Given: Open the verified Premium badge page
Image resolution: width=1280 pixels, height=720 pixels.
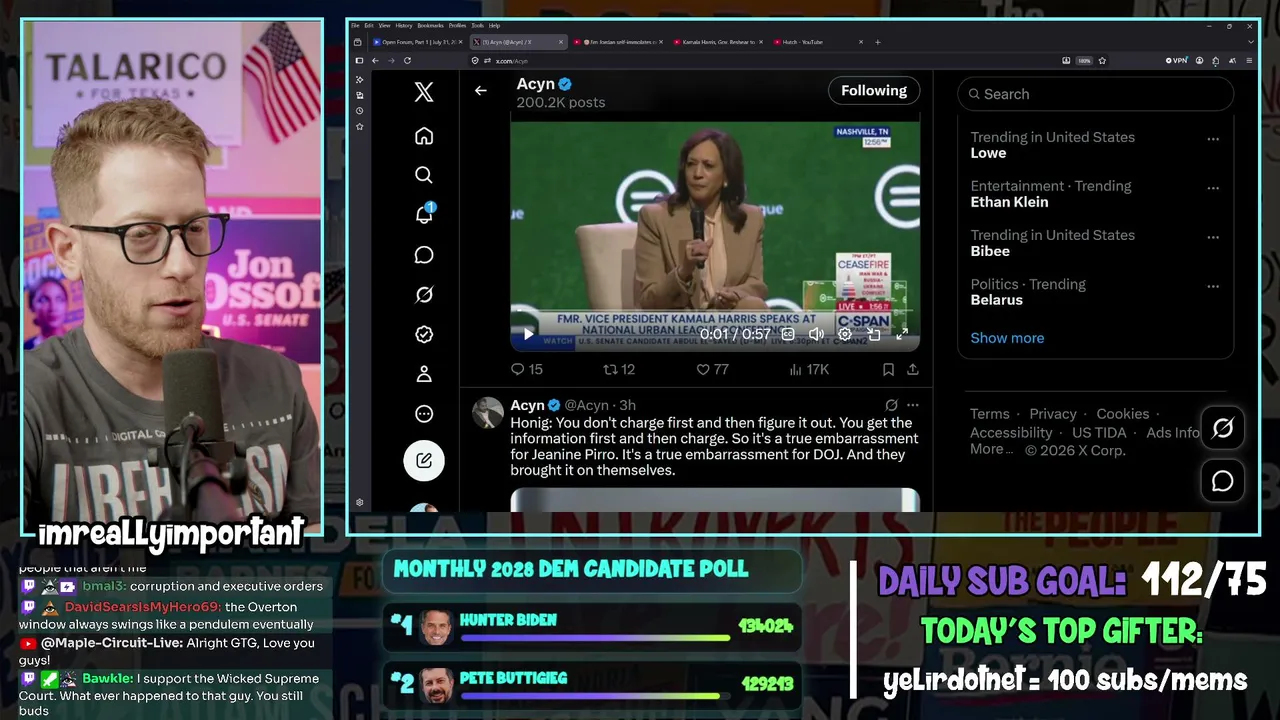Looking at the screenshot, I should (424, 334).
